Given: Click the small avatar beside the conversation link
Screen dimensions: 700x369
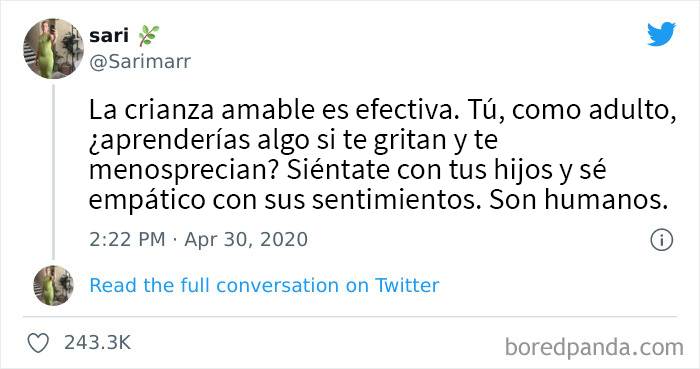Looking at the screenshot, I should coord(54,286).
